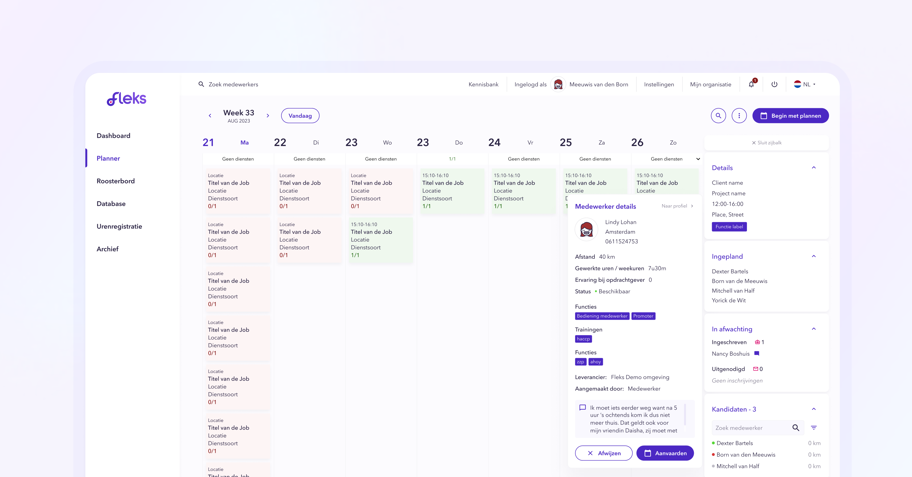Select day 26 Zo header
This screenshot has width=912, height=477.
pyautogui.click(x=654, y=143)
